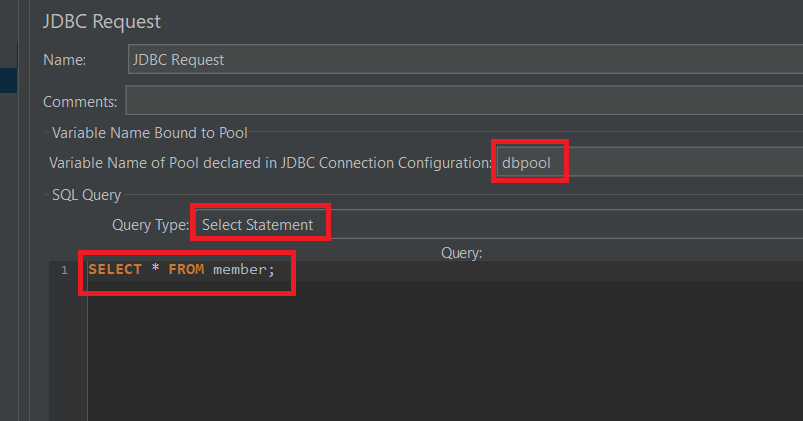Click the SQL text SELECT * FROM member;

pos(181,269)
